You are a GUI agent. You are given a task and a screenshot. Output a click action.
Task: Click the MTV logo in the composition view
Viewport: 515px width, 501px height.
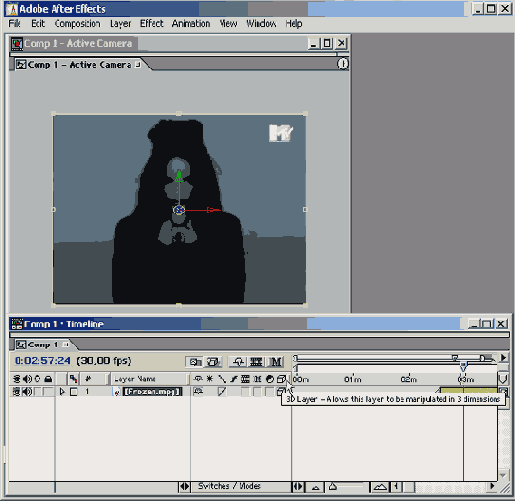tap(281, 133)
